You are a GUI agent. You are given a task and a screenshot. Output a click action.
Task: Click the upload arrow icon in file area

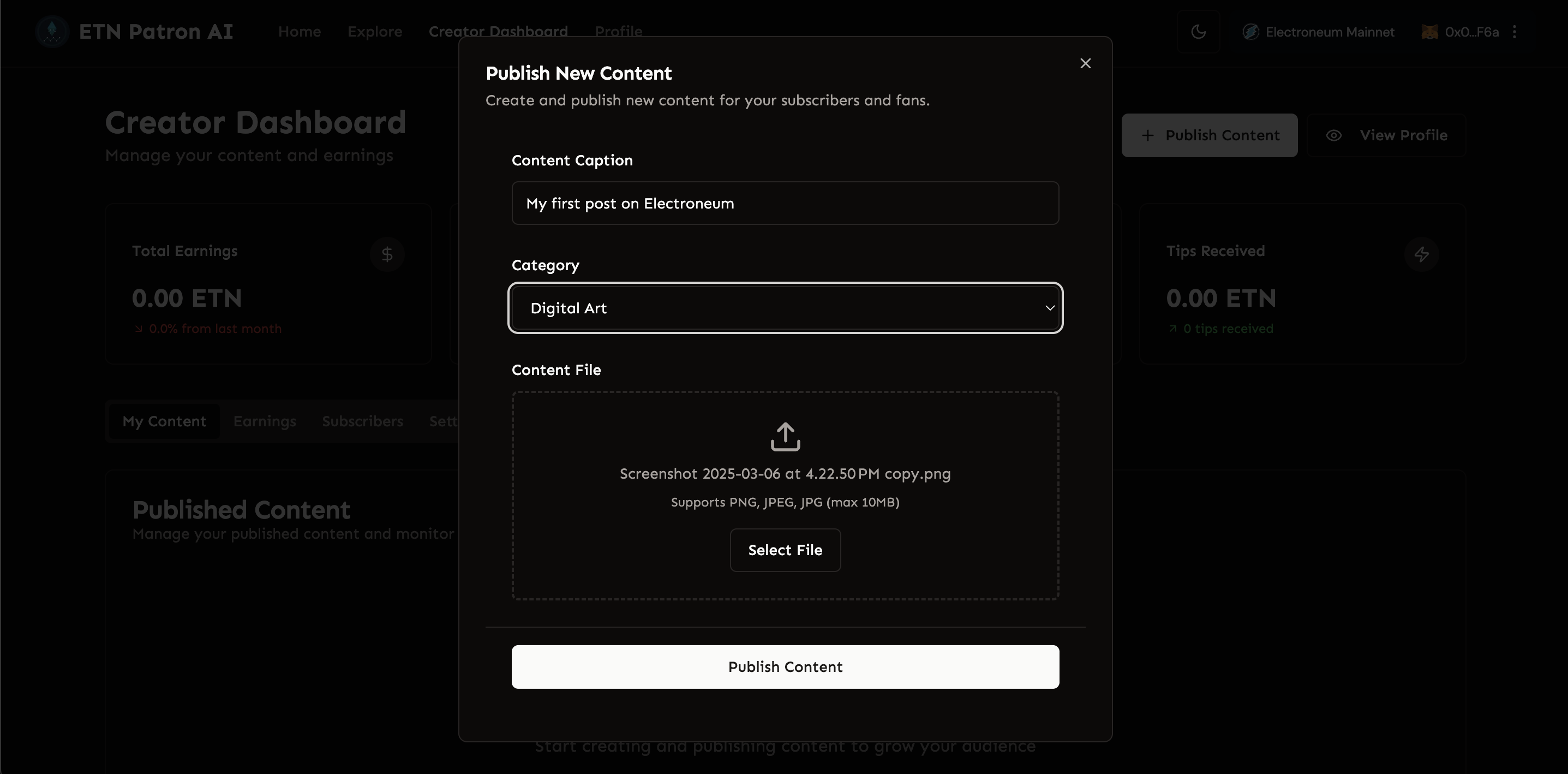click(785, 437)
